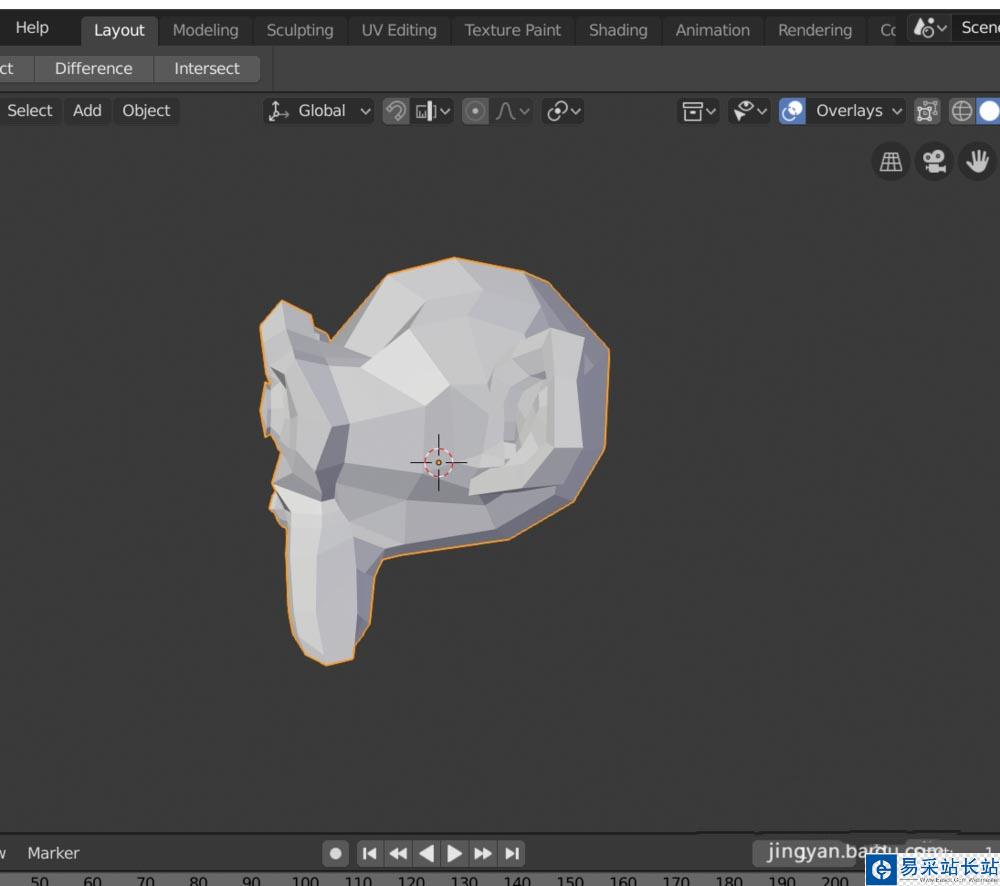Toggle auto keying record button
Viewport: 1000px width, 886px height.
[x=335, y=853]
